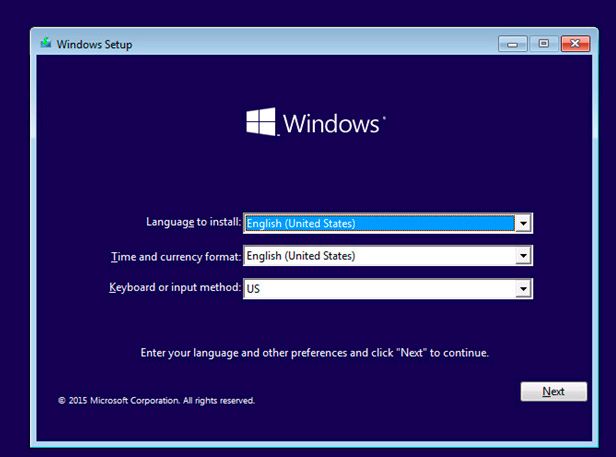
Task: Click the 'Language to install:' label
Action: point(193,222)
